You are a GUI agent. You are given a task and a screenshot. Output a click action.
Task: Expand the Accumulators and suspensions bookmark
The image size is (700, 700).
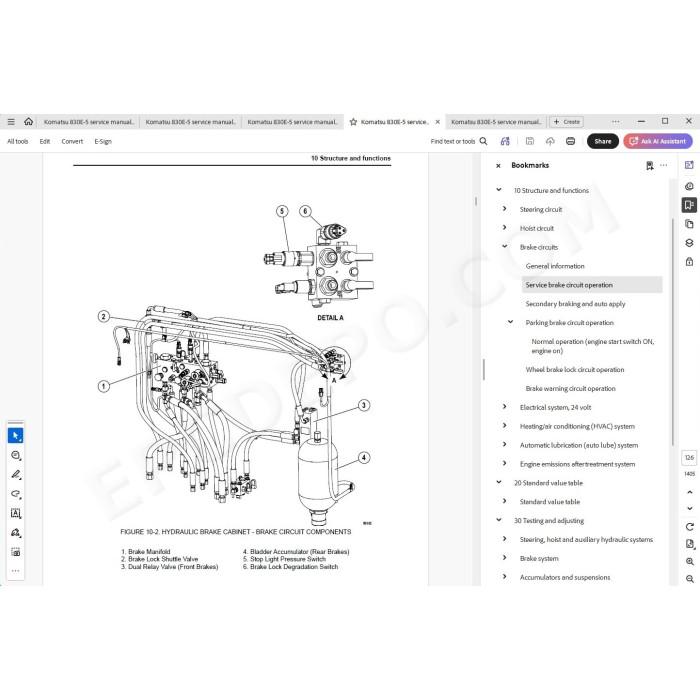[504, 576]
